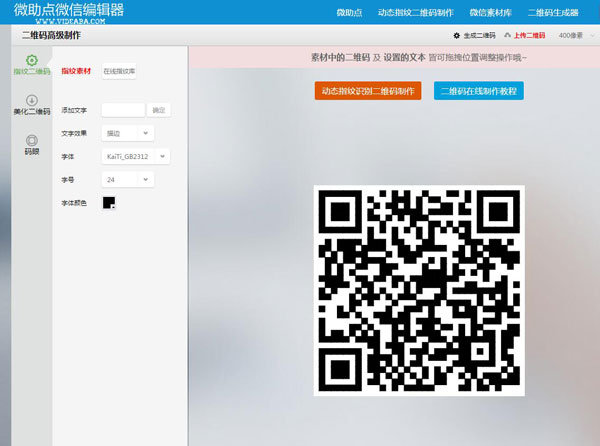The width and height of the screenshot is (600, 446).
Task: Open the 二维码生成器 navigation item
Action: click(x=553, y=13)
